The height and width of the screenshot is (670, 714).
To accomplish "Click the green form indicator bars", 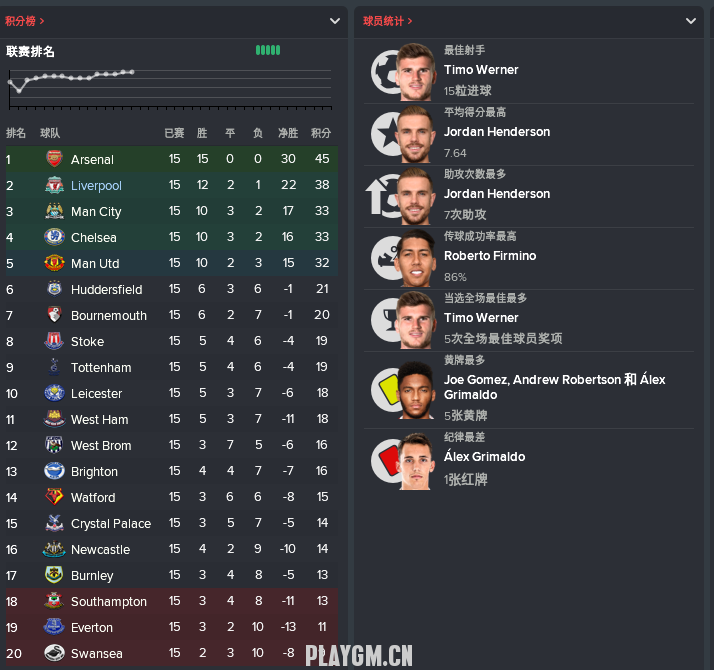I will coord(268,50).
